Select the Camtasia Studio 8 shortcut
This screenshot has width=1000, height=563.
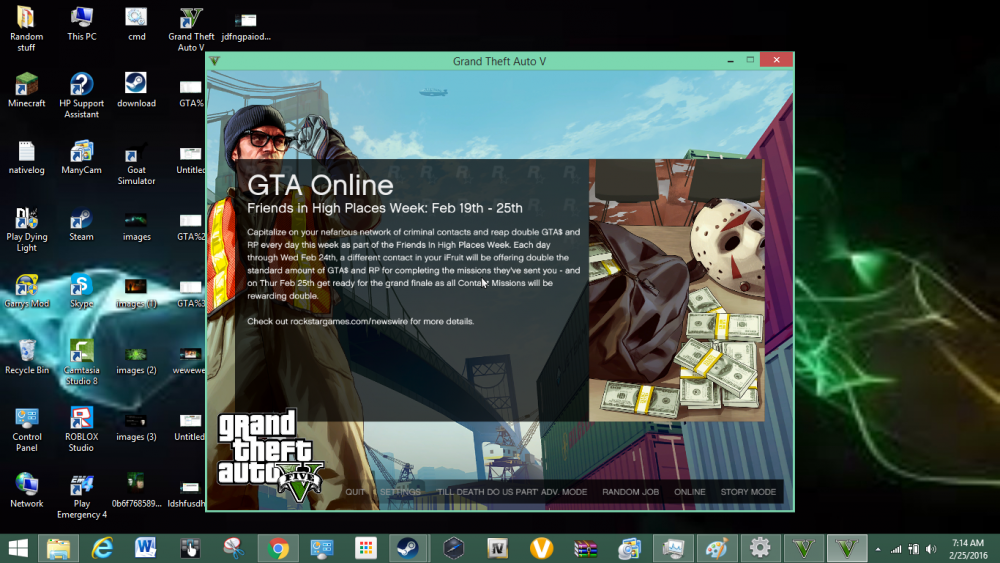click(x=82, y=362)
